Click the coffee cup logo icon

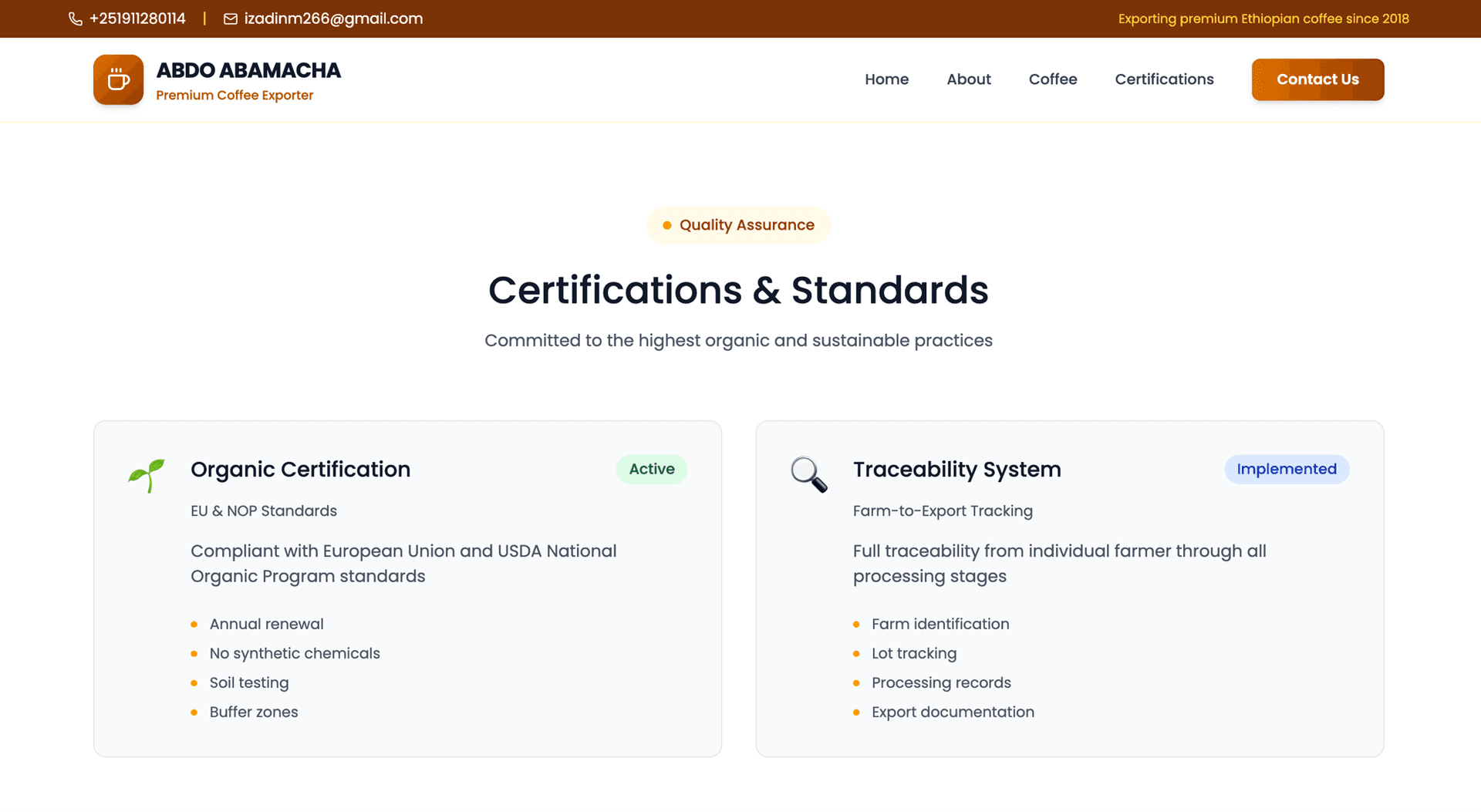point(118,79)
